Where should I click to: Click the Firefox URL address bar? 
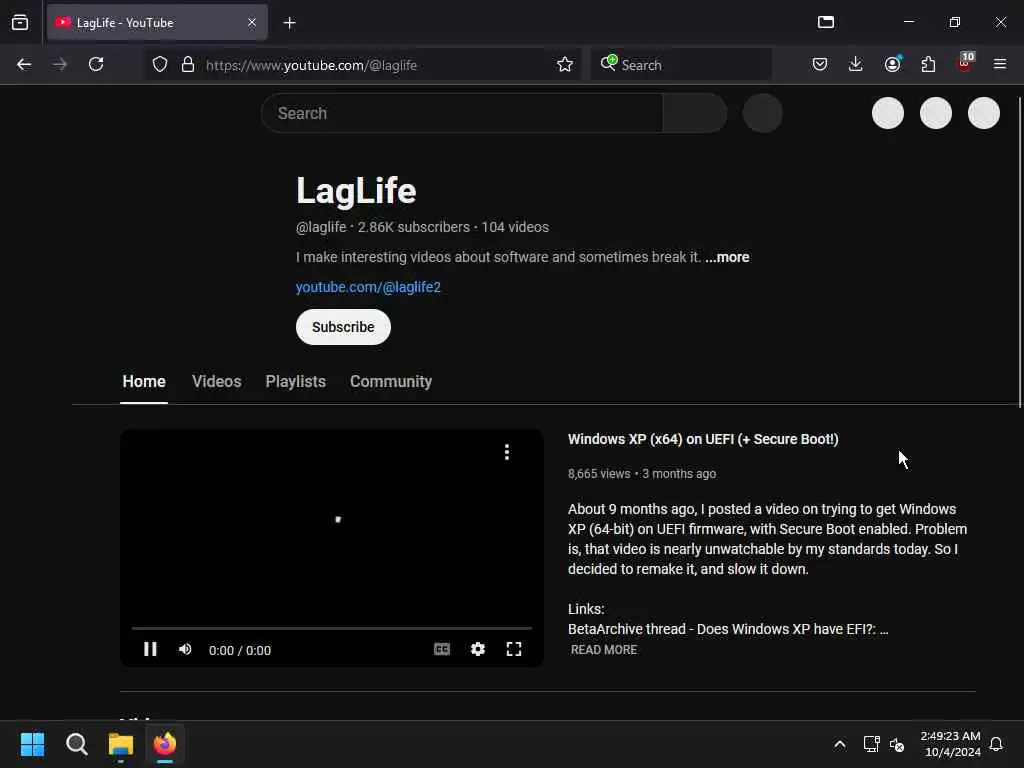(x=363, y=65)
